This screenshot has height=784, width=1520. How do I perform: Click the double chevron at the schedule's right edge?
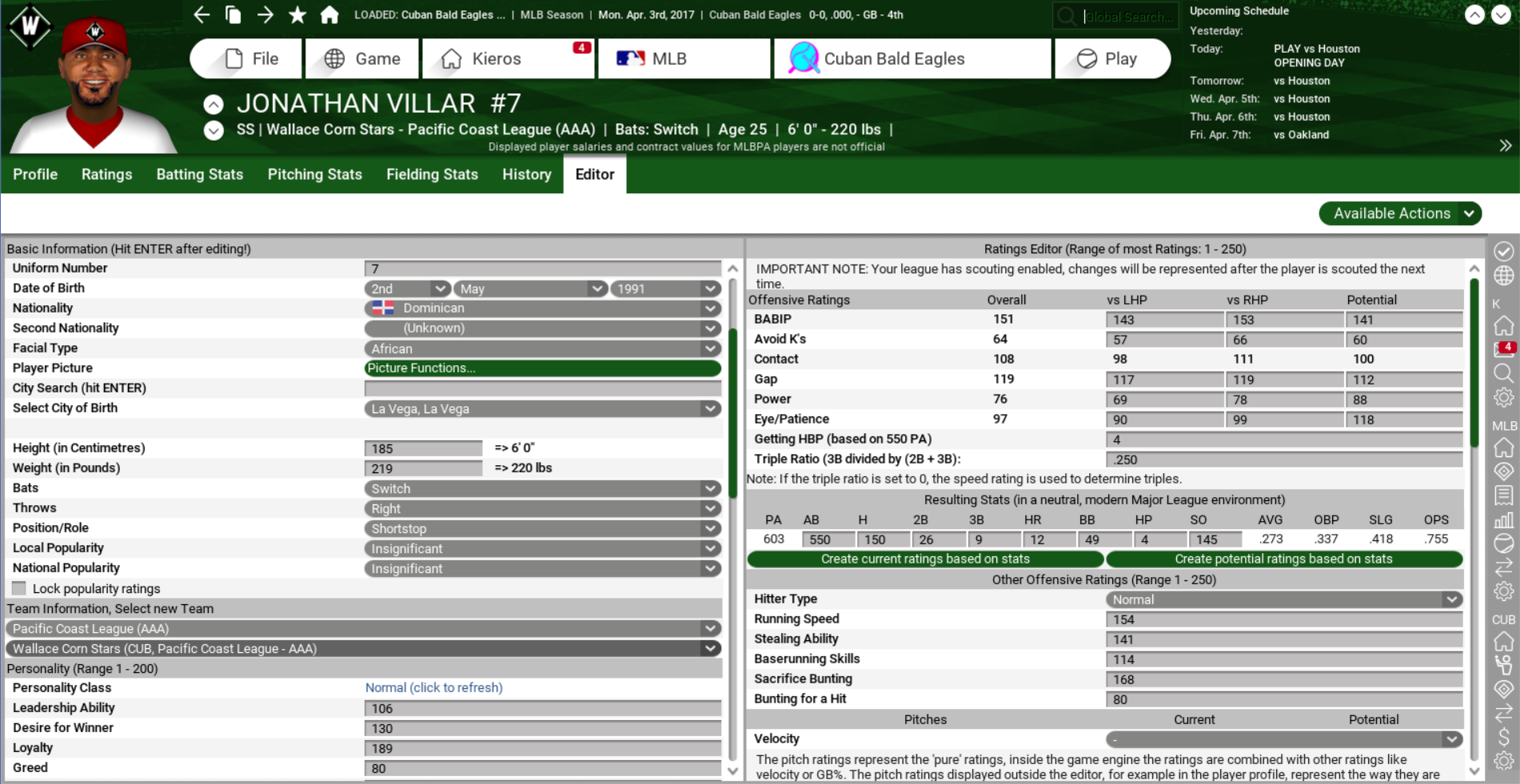pyautogui.click(x=1506, y=145)
